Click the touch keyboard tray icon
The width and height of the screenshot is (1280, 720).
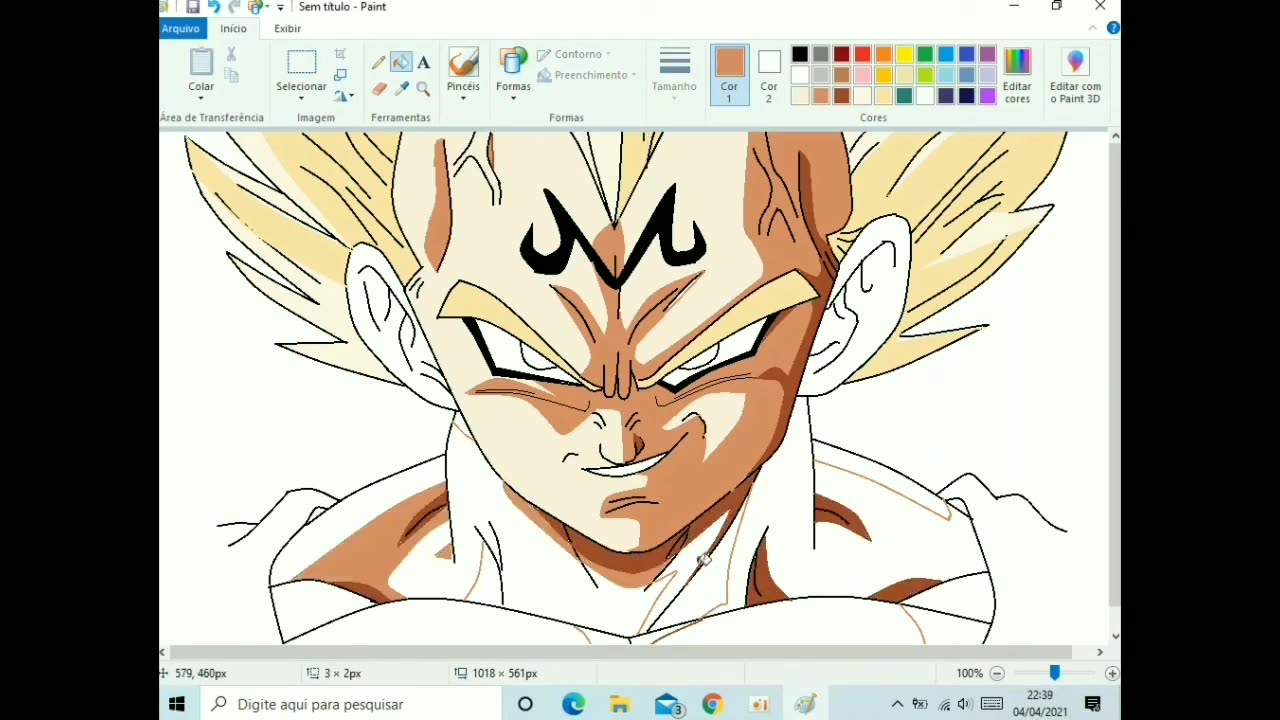pos(992,704)
